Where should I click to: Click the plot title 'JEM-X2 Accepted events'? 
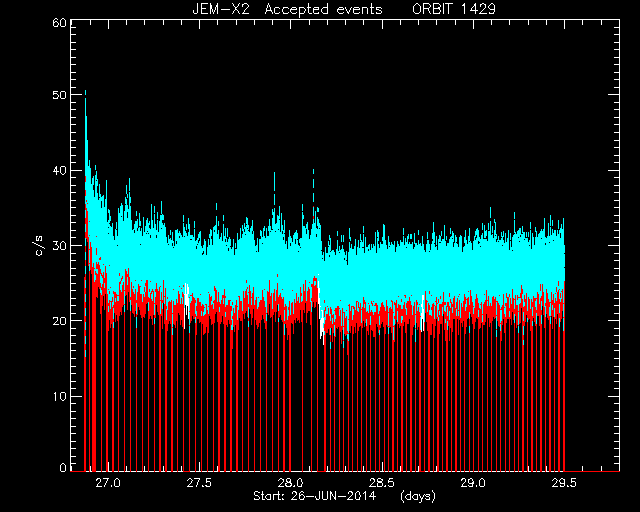point(287,9)
